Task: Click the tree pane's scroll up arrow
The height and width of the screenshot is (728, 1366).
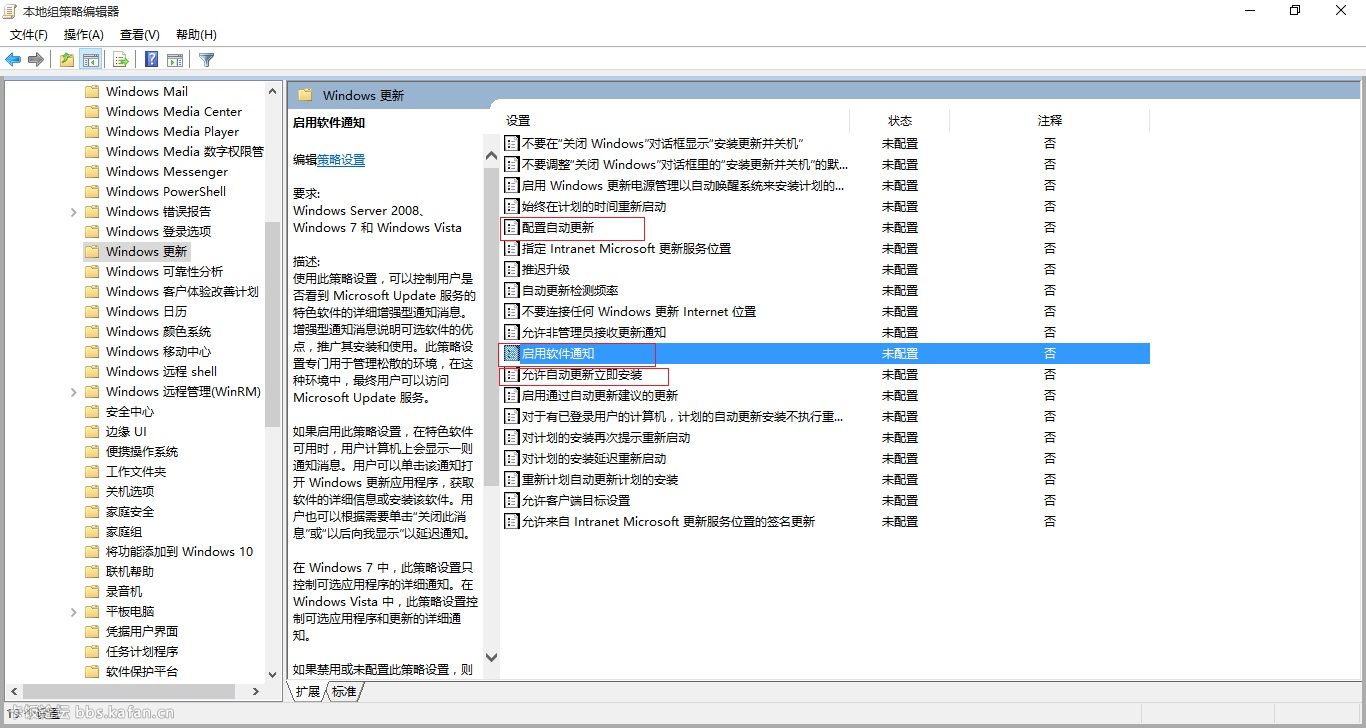Action: click(272, 91)
